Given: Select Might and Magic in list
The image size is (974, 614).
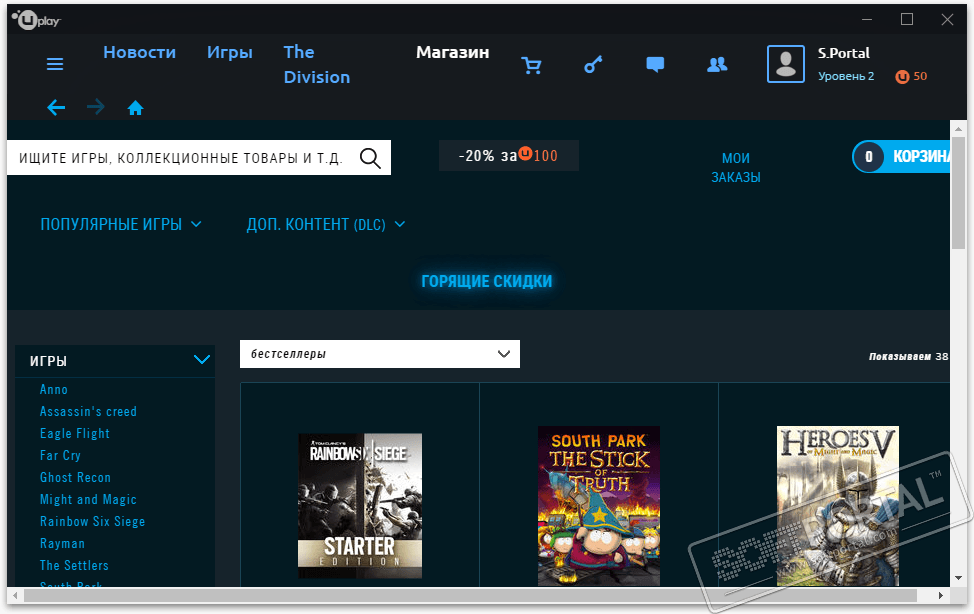Looking at the screenshot, I should 88,500.
